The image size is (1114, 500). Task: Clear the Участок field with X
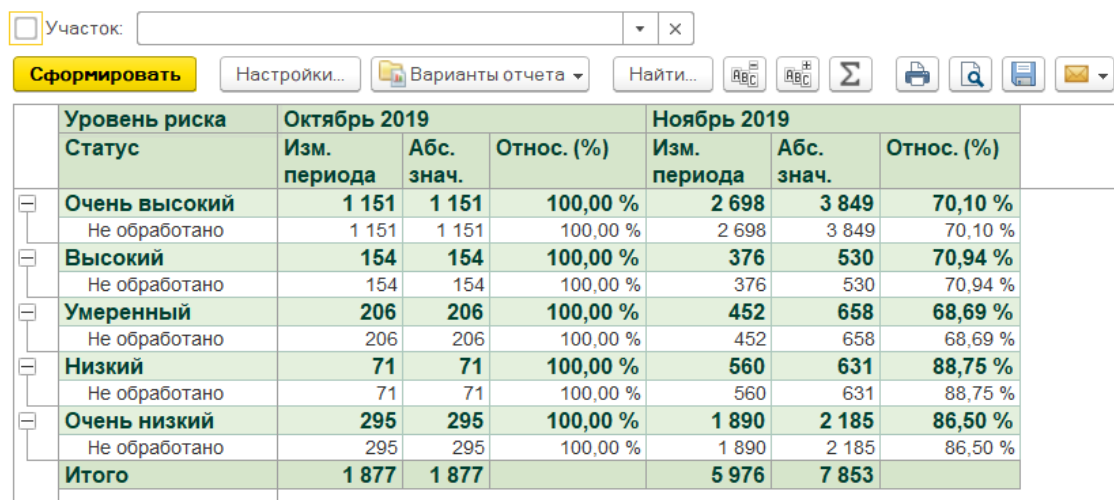click(675, 29)
